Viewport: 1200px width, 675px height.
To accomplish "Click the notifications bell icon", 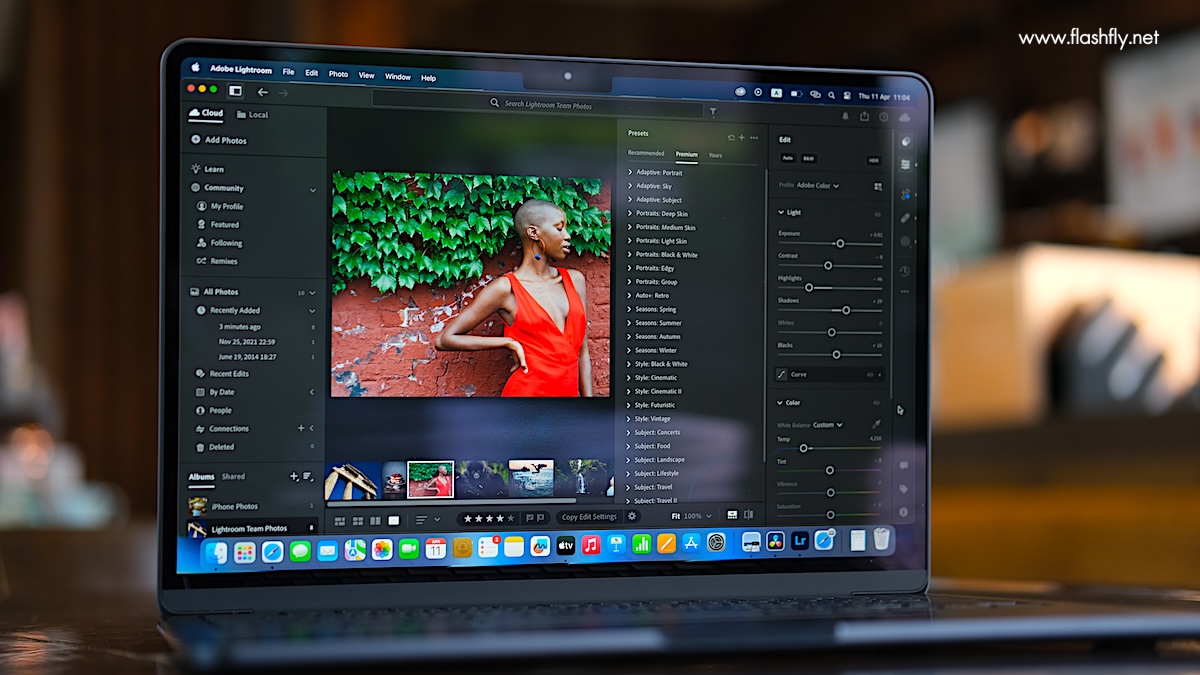I will point(845,116).
